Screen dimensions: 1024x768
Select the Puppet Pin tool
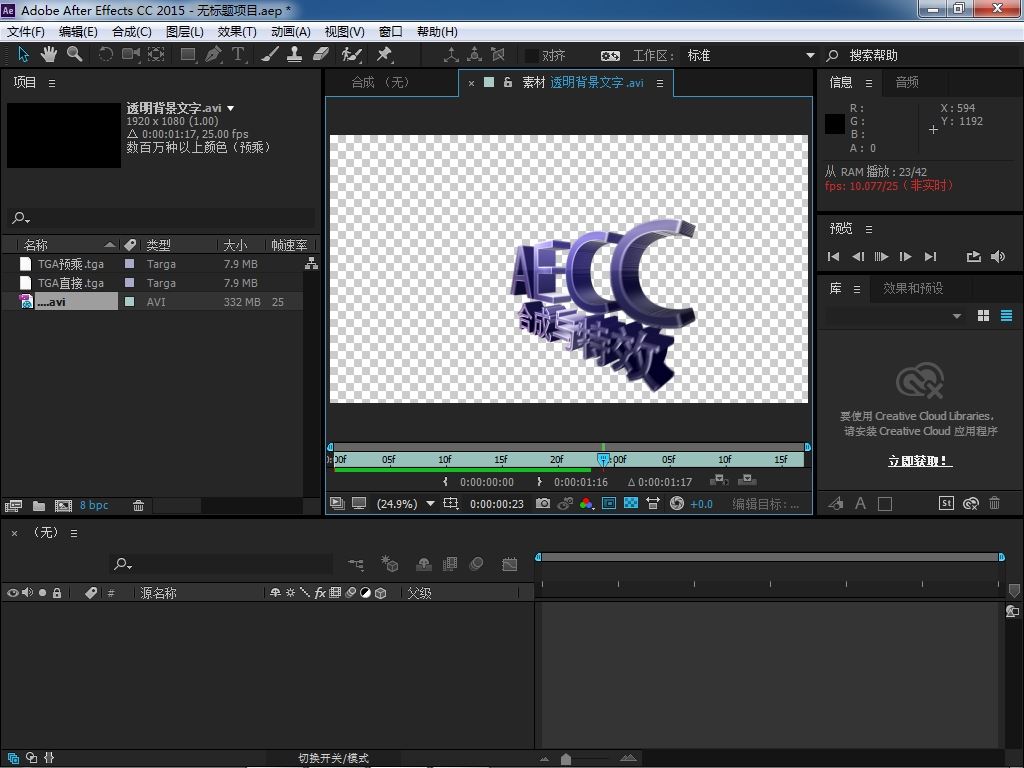(384, 55)
